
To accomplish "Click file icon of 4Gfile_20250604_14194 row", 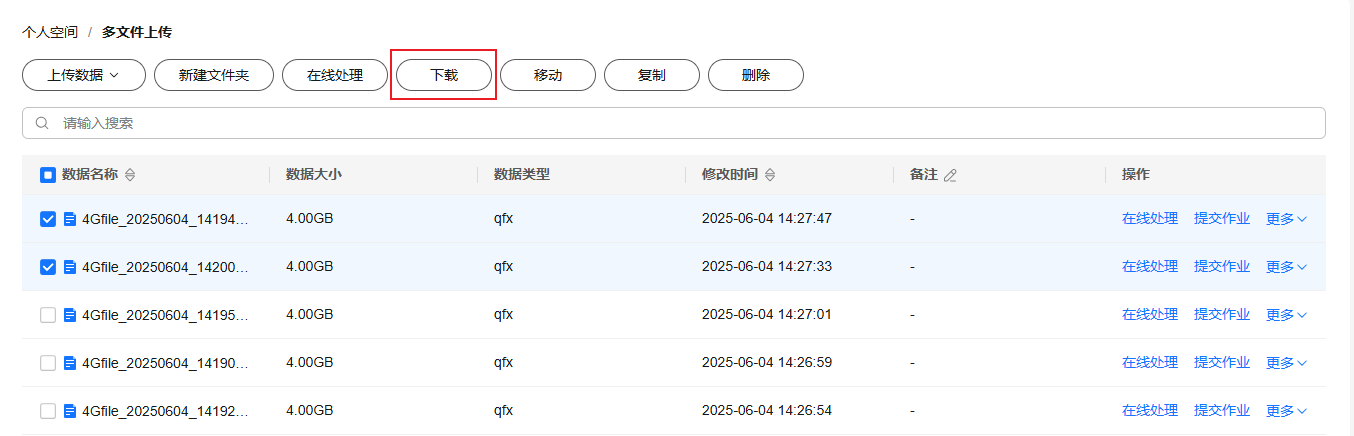I will click(70, 219).
